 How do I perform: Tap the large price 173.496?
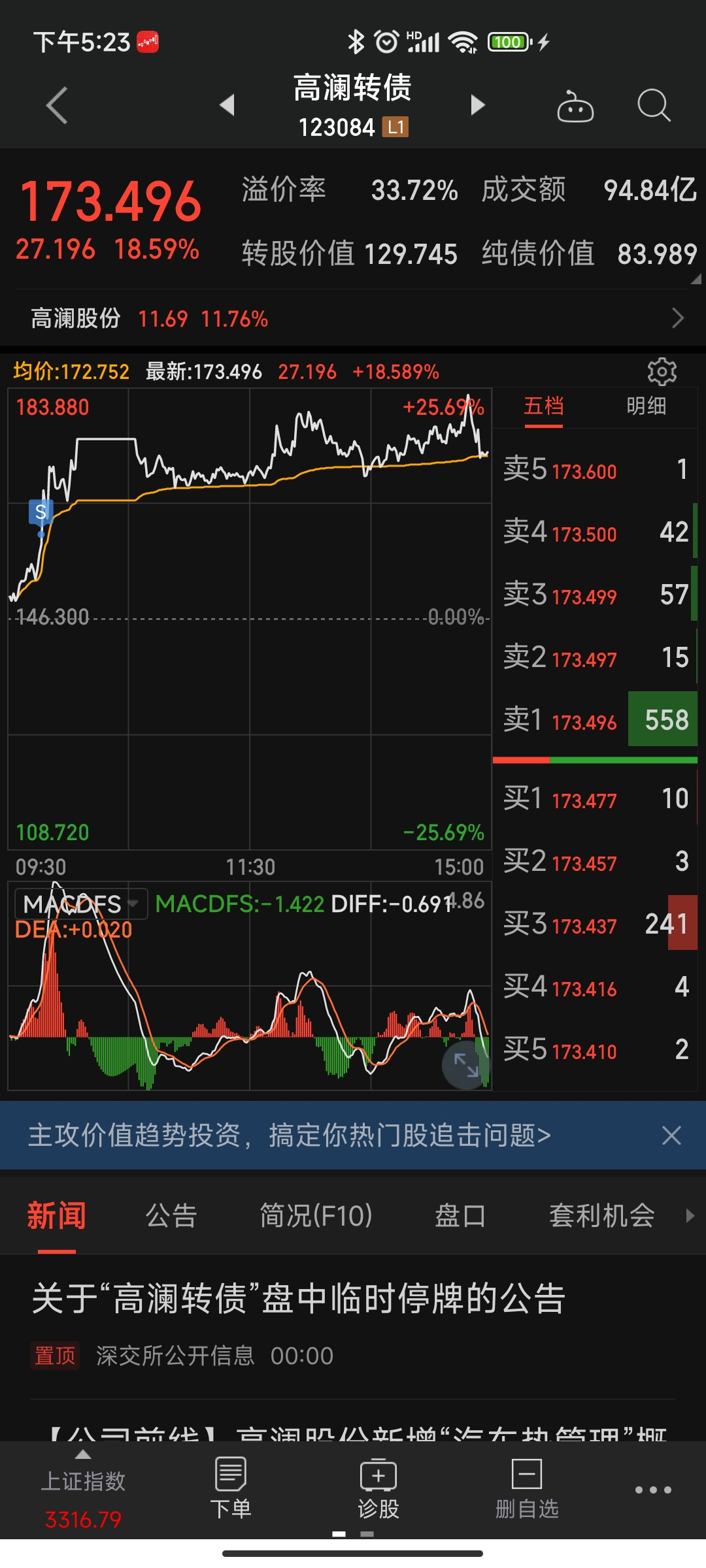coord(110,201)
